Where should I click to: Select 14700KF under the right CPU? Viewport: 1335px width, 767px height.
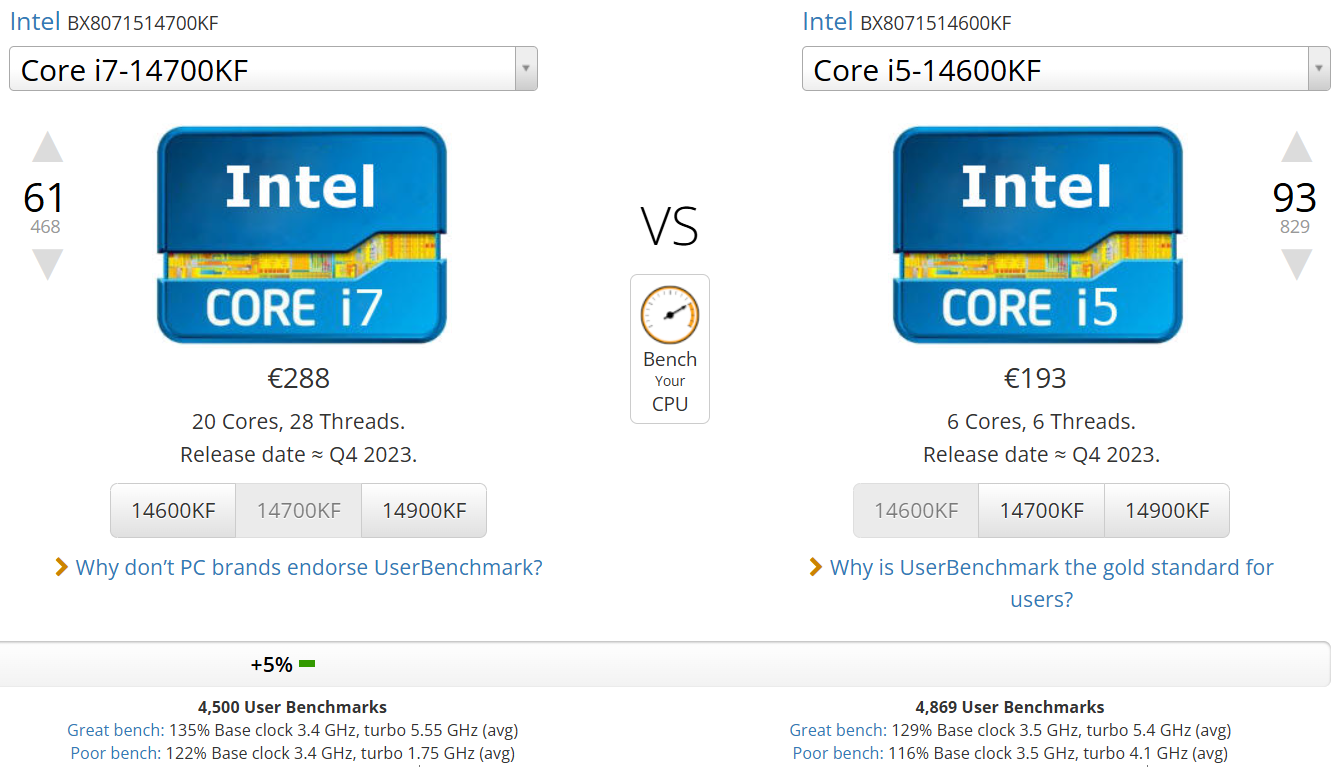(x=1041, y=511)
